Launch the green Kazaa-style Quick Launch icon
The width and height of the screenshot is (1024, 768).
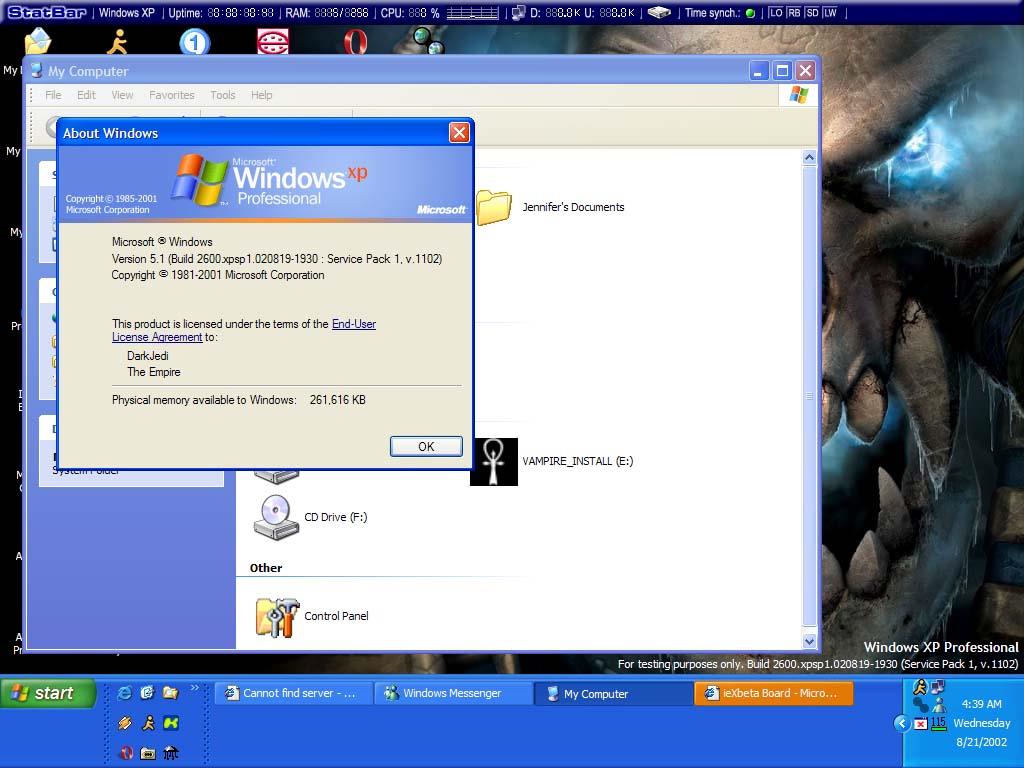tap(171, 723)
